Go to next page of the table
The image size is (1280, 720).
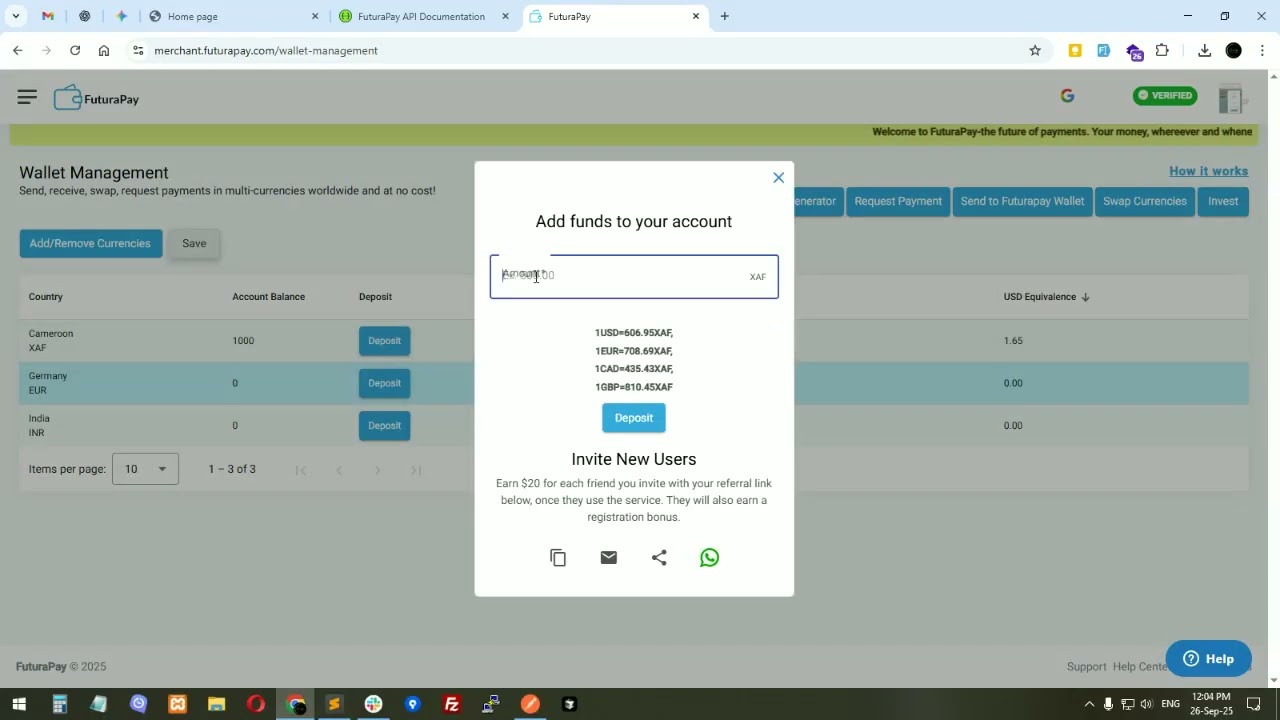[377, 470]
